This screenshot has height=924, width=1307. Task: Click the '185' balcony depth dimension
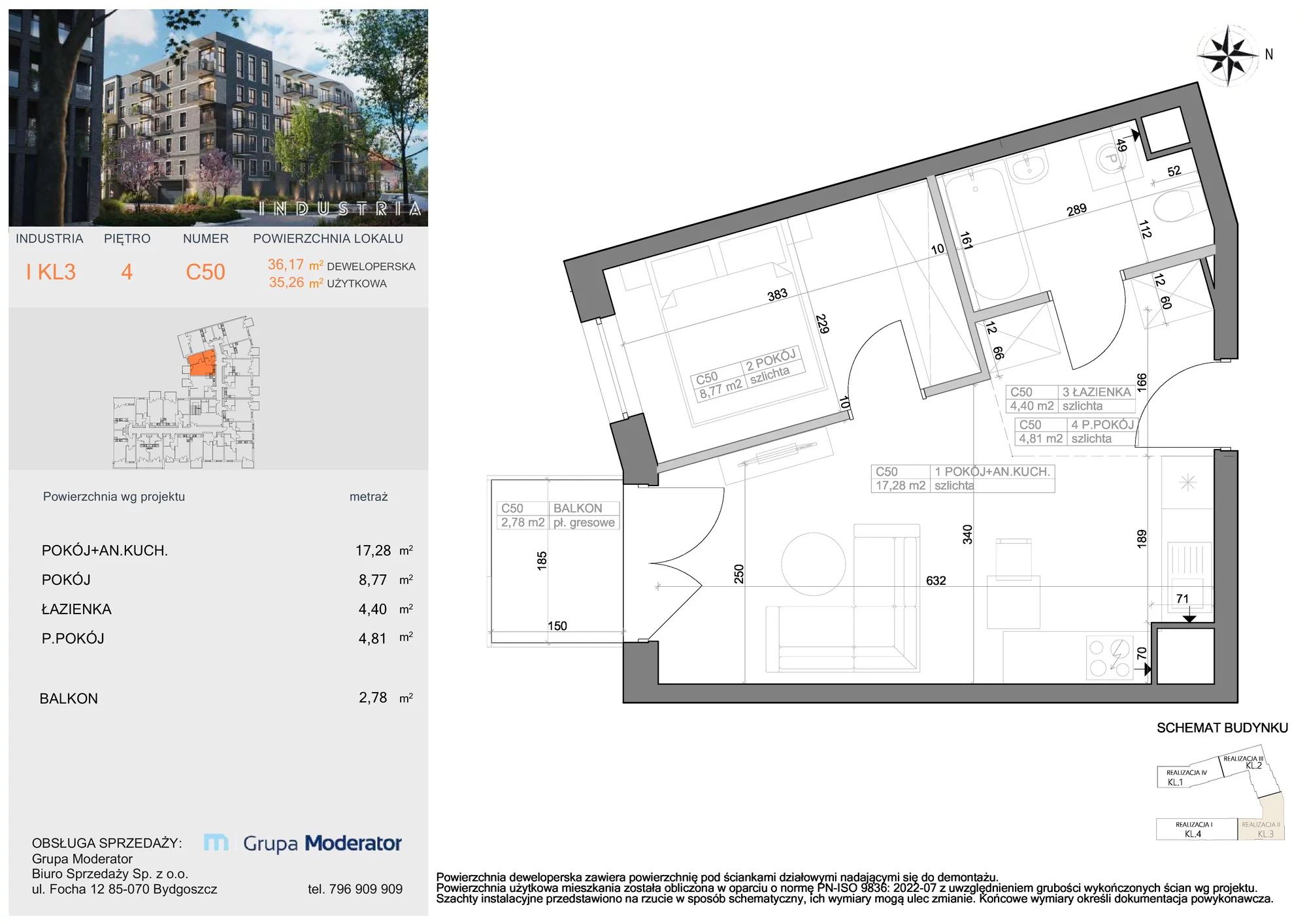(542, 561)
